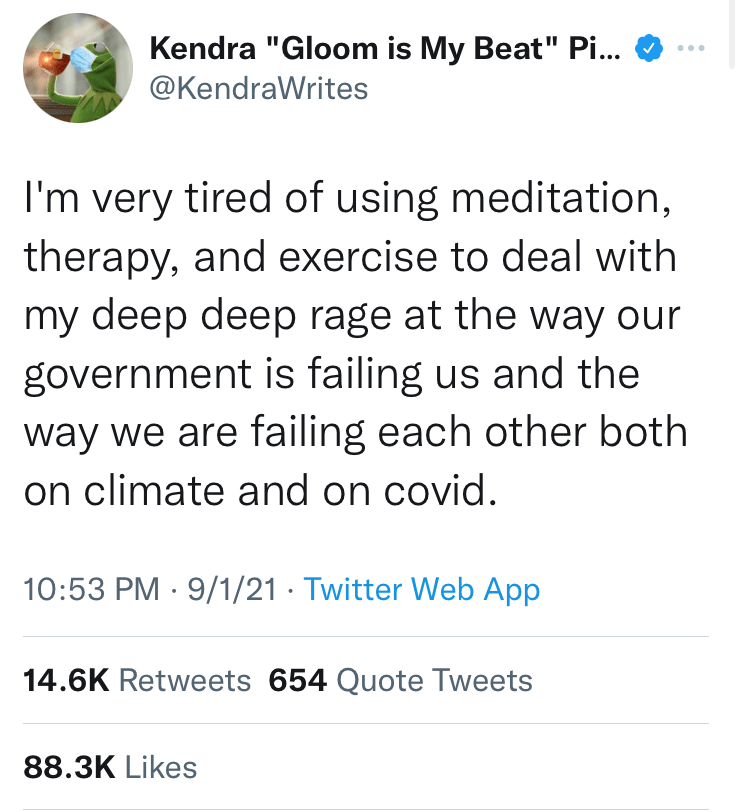741x812 pixels.
Task: Open the tweet's more options ellipsis menu
Action: tap(690, 47)
